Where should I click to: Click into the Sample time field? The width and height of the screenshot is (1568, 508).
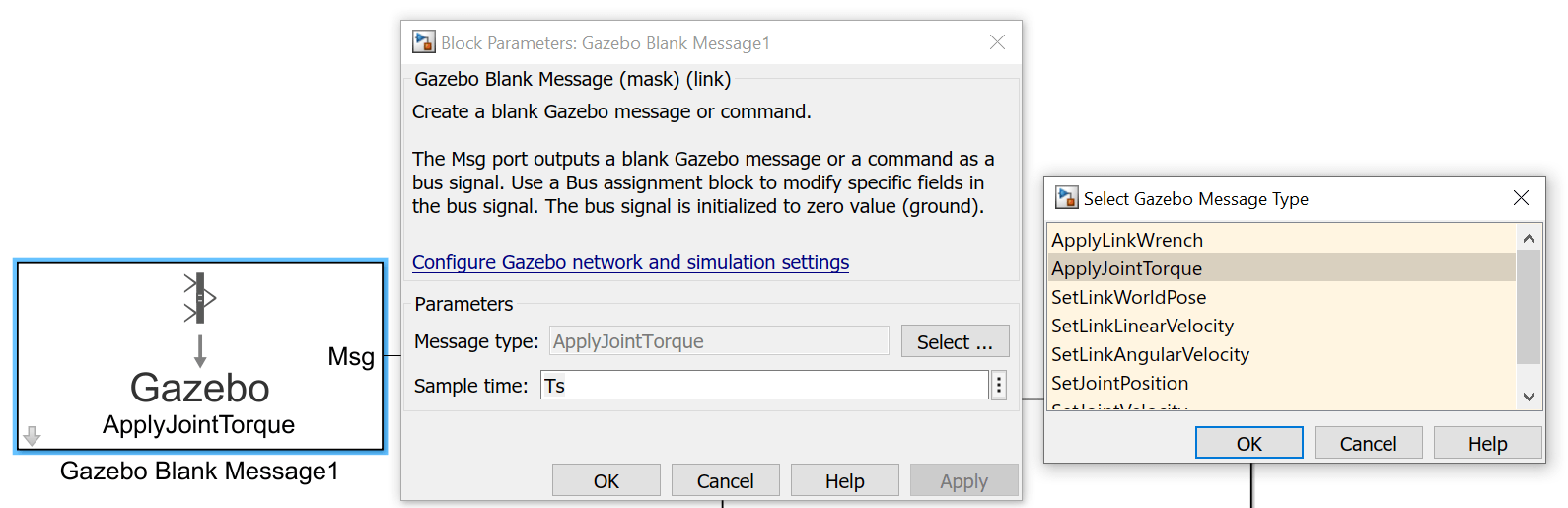pyautogui.click(x=764, y=386)
